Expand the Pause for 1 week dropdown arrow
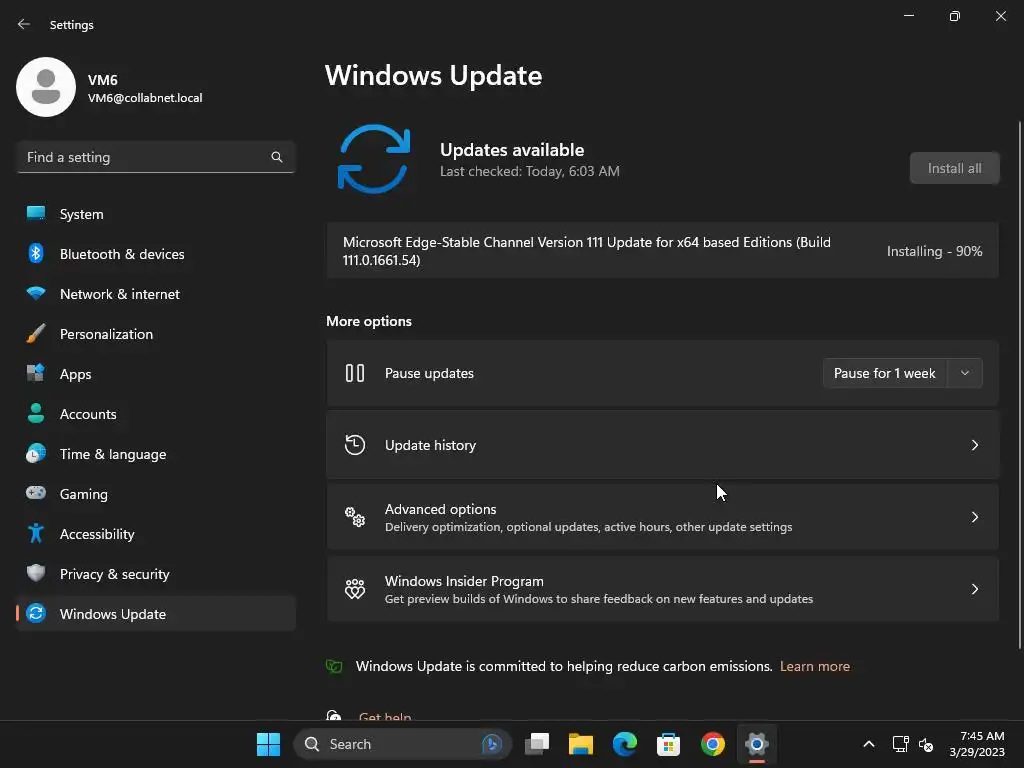The height and width of the screenshot is (768, 1024). pos(965,373)
